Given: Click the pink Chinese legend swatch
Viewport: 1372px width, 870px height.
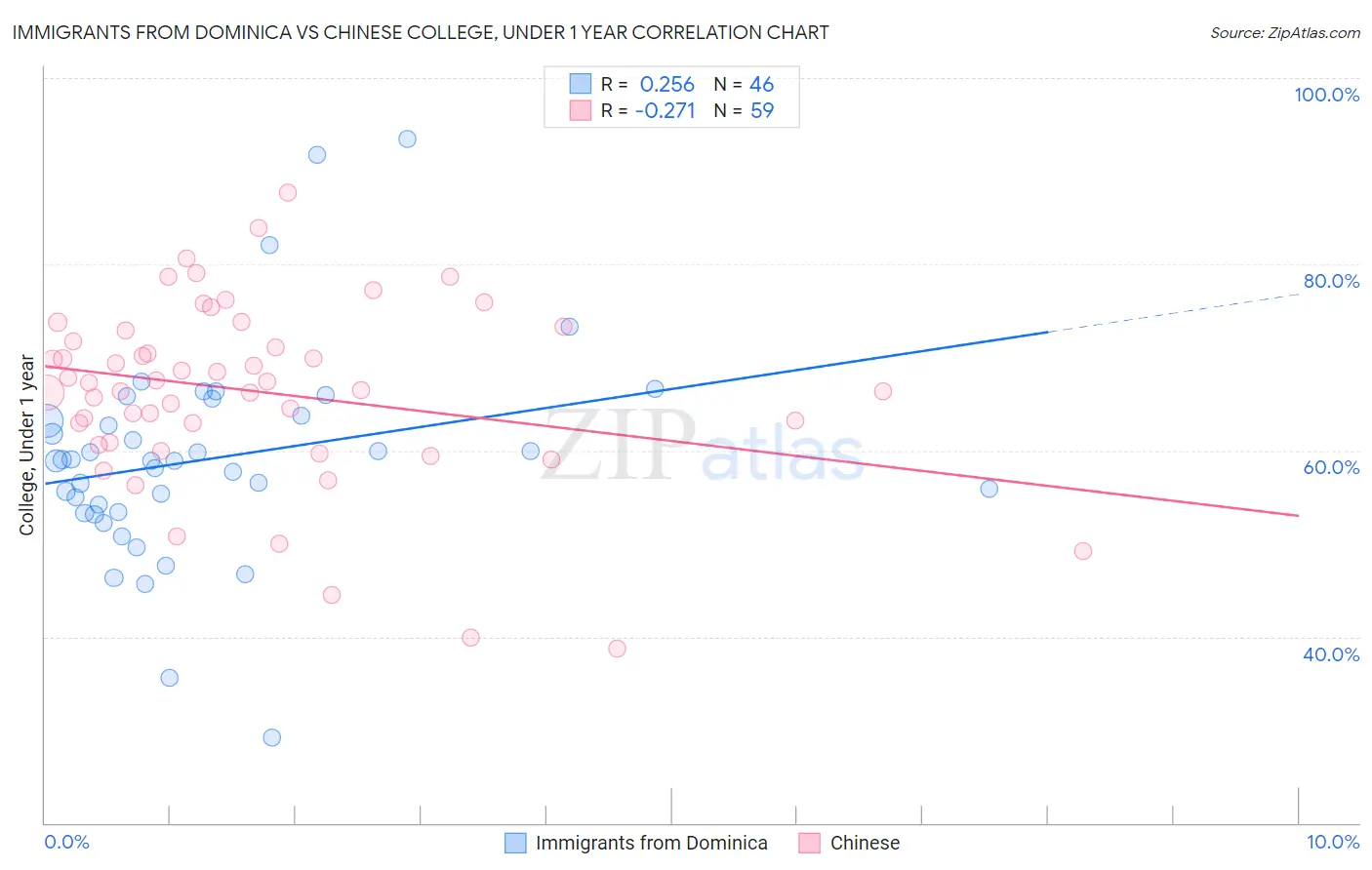Looking at the screenshot, I should tap(809, 843).
